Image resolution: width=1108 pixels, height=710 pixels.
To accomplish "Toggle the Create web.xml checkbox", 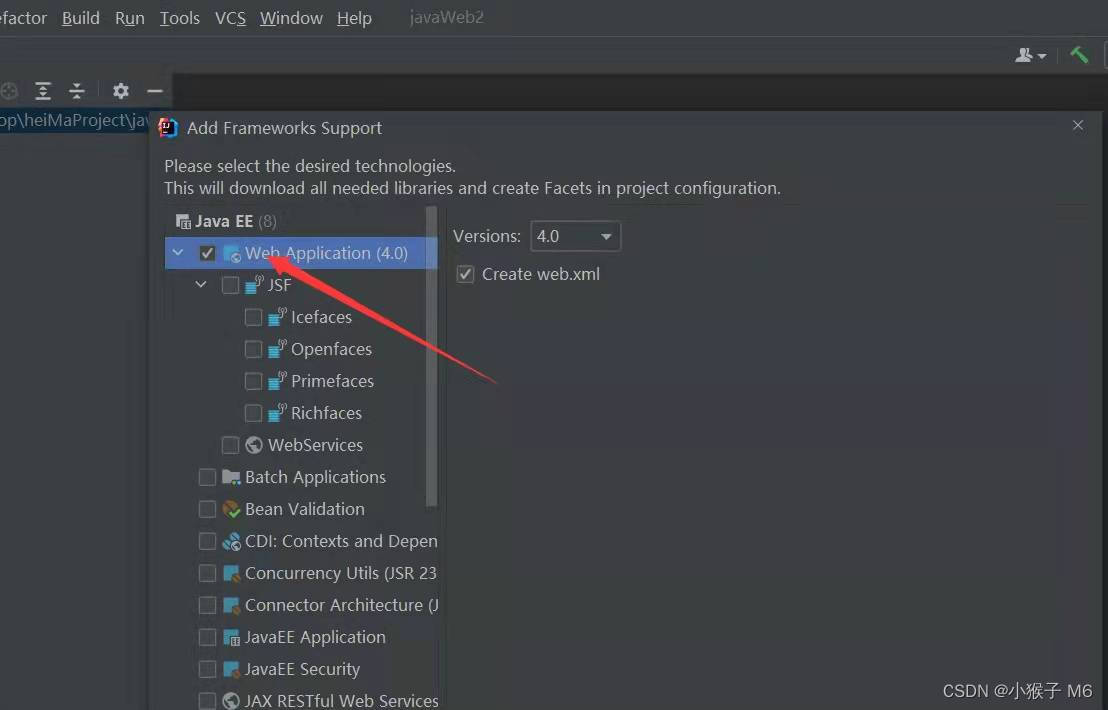I will point(465,274).
